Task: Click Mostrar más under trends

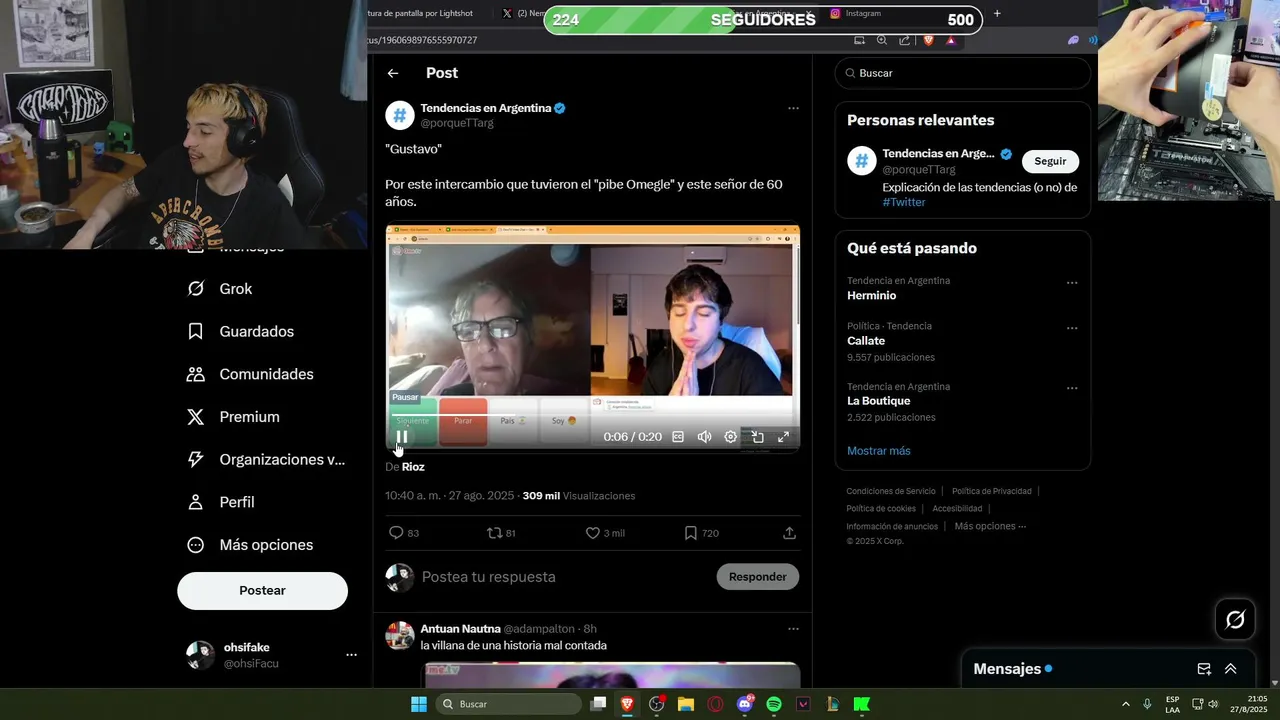Action: click(x=879, y=451)
